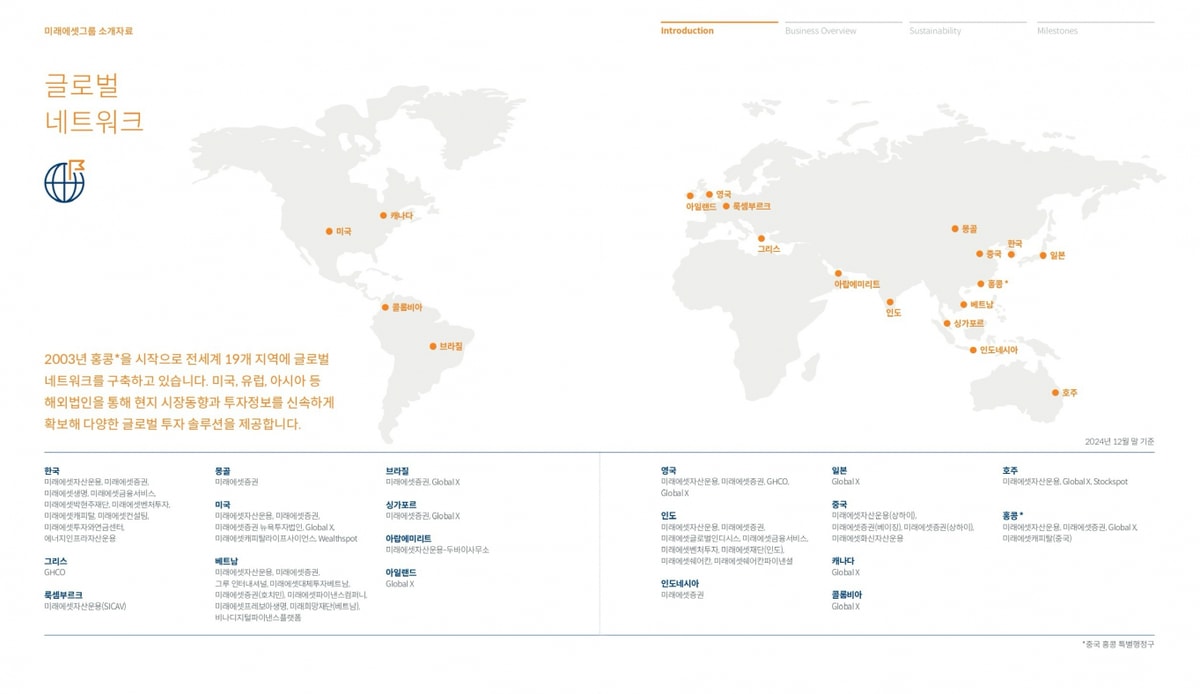Select the 아랍에미리트 marker dot on the map
The height and width of the screenshot is (694, 1200).
tap(838, 273)
